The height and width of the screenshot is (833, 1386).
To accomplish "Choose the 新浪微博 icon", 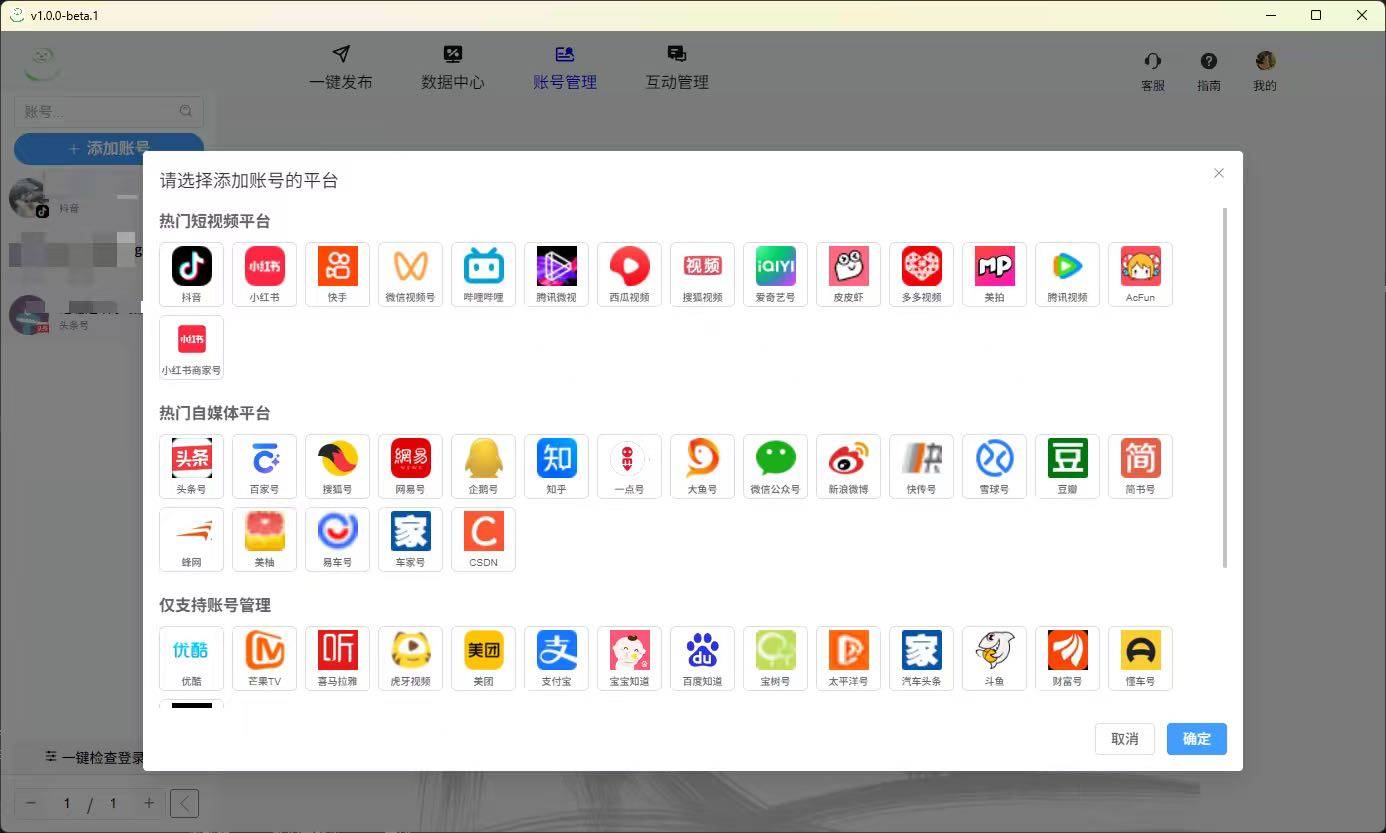I will pos(848,466).
